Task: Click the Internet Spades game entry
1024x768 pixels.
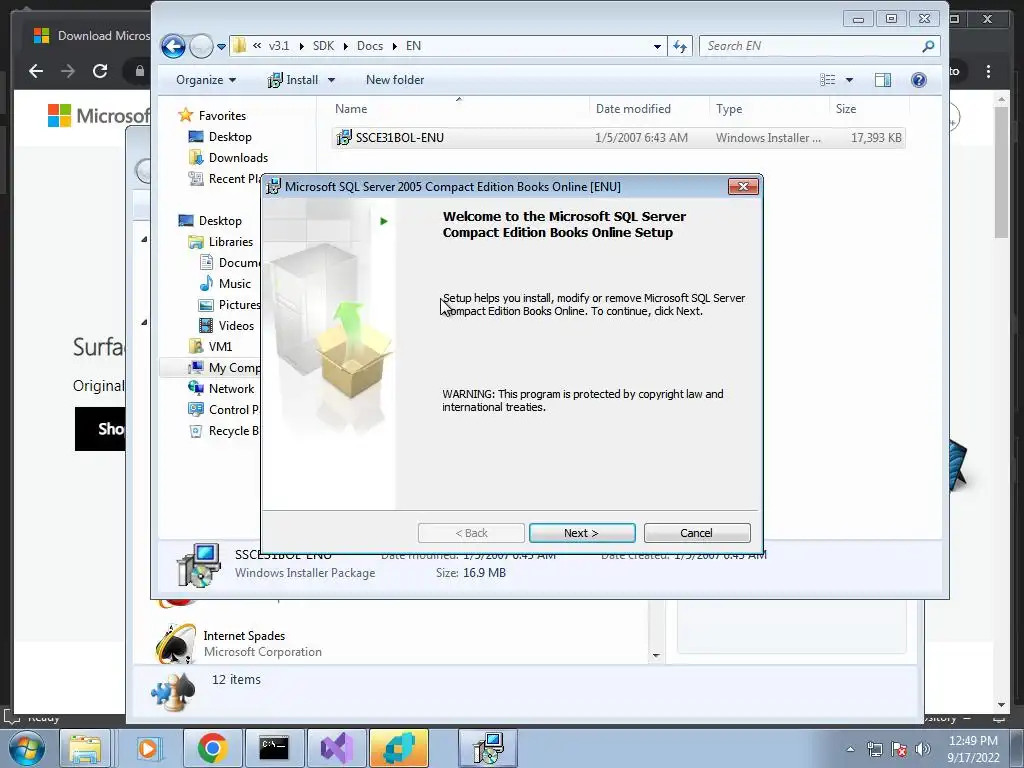Action: tap(261, 643)
